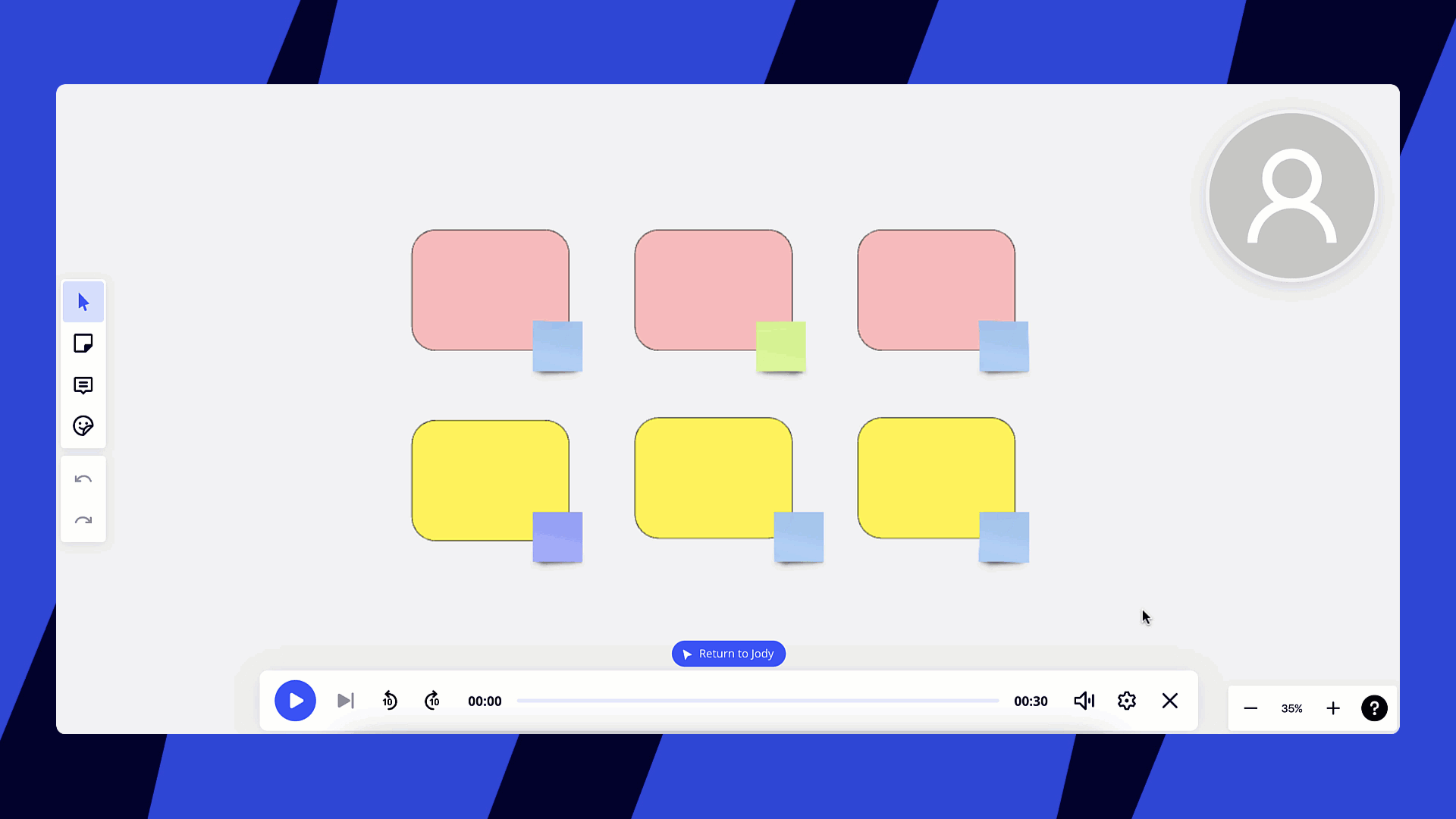
Task: Open the help question mark
Action: click(1374, 708)
